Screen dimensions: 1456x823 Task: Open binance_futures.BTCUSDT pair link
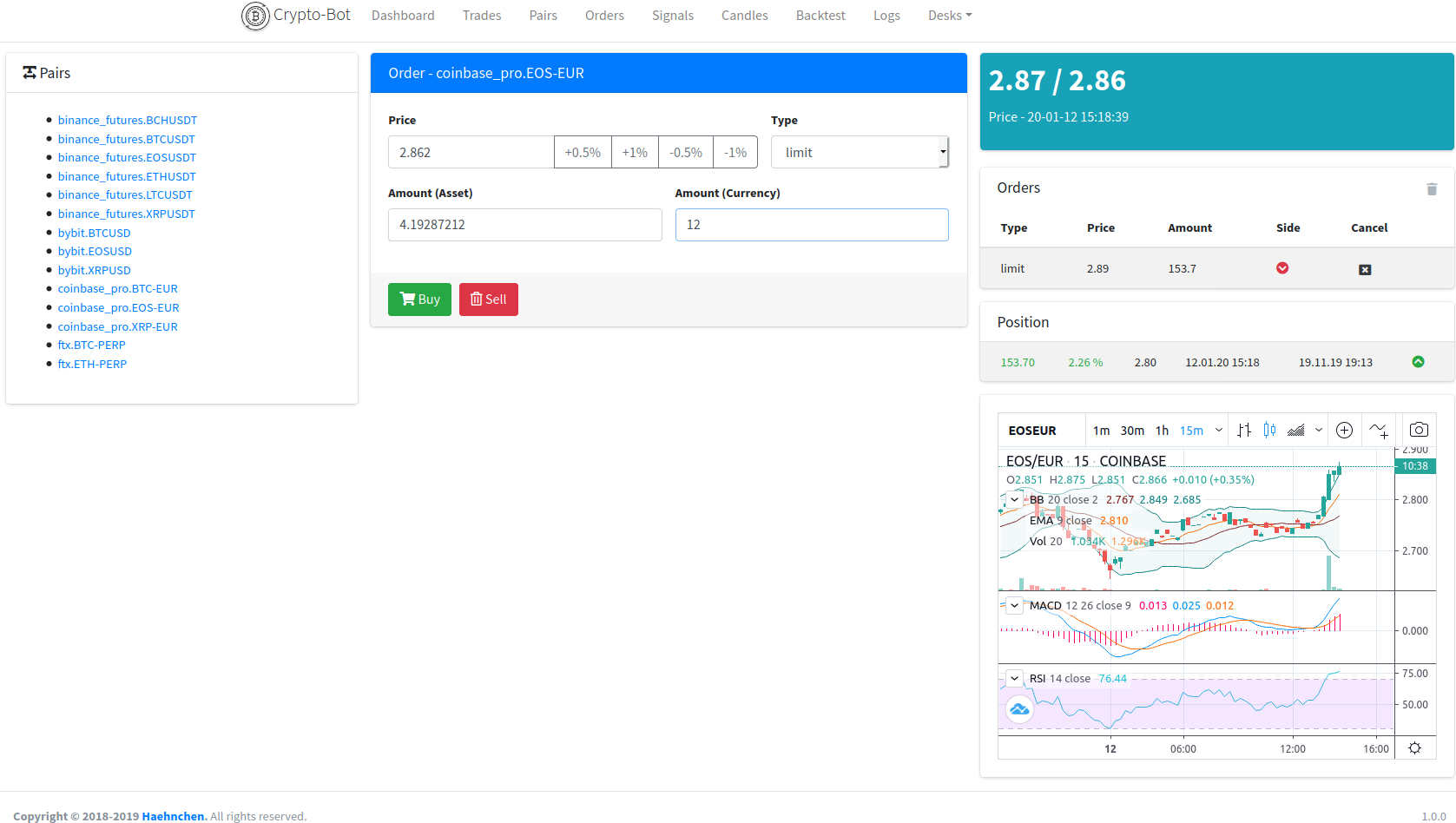pos(127,140)
